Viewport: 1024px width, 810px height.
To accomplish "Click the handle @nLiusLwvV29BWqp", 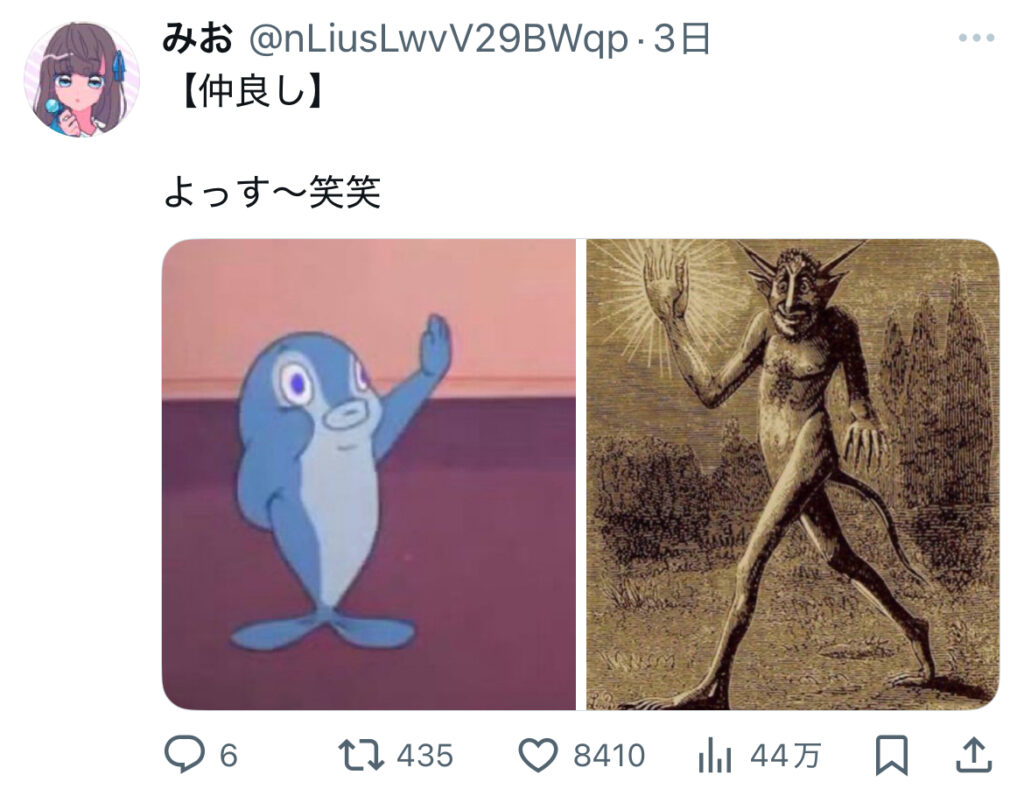I will click(x=438, y=39).
